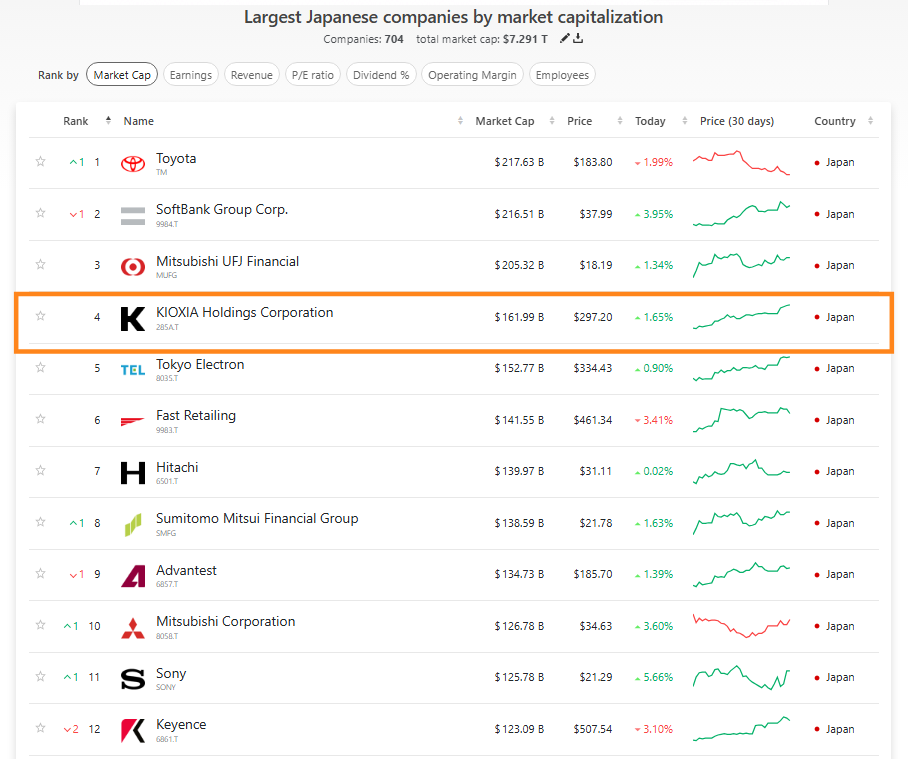
Task: Click the Keyence logo icon
Action: point(133,730)
